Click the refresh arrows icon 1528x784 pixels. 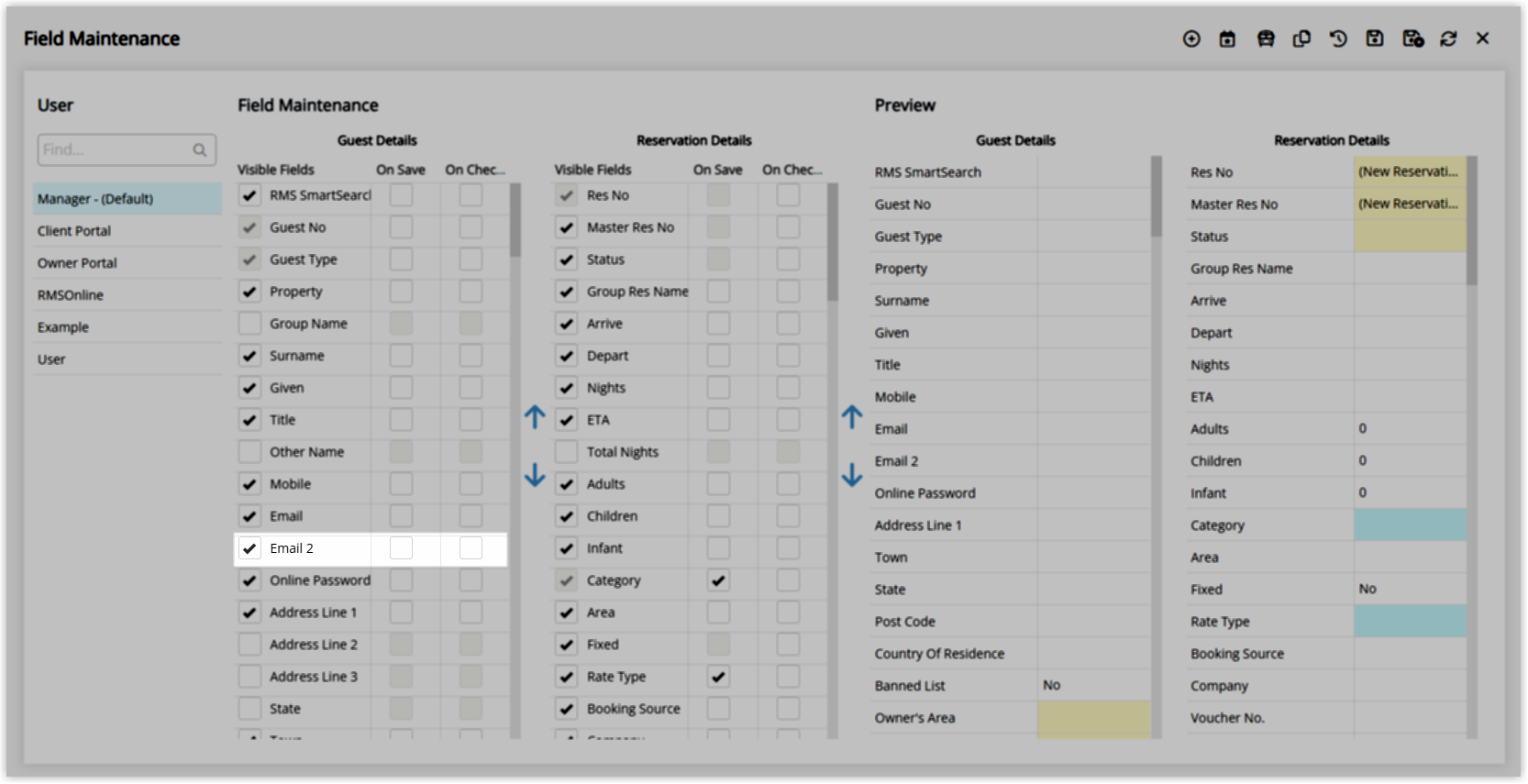tap(1448, 39)
